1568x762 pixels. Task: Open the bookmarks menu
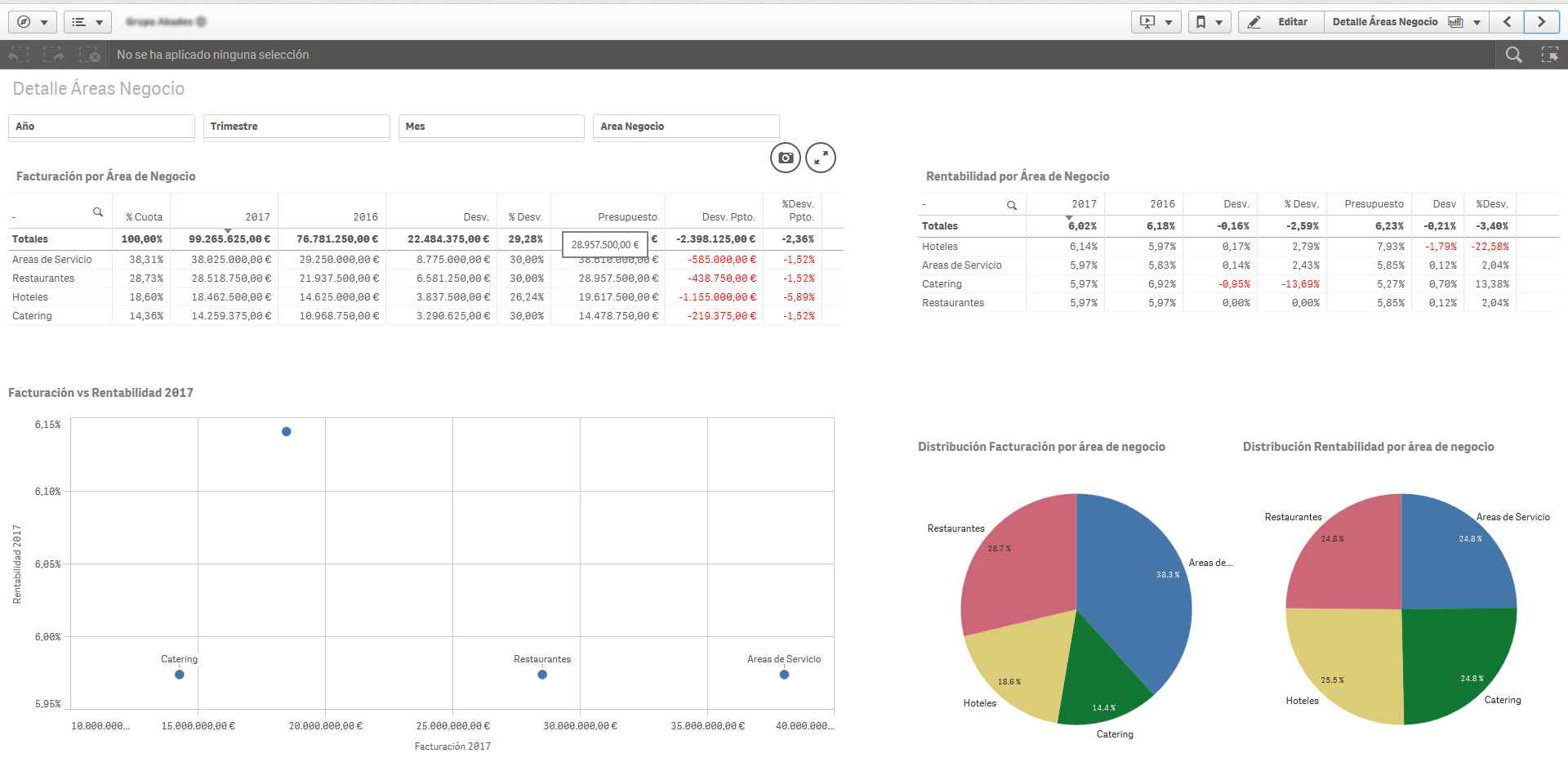(x=1209, y=22)
